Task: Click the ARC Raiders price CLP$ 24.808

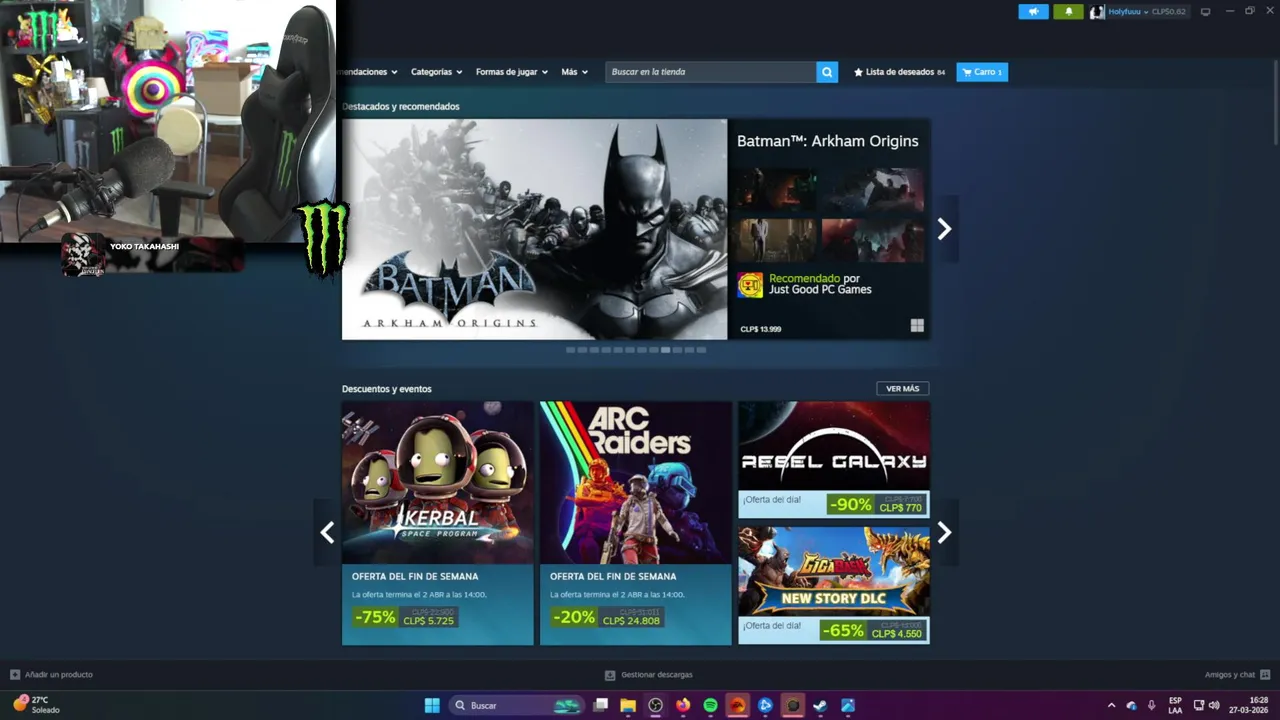Action: (631, 621)
